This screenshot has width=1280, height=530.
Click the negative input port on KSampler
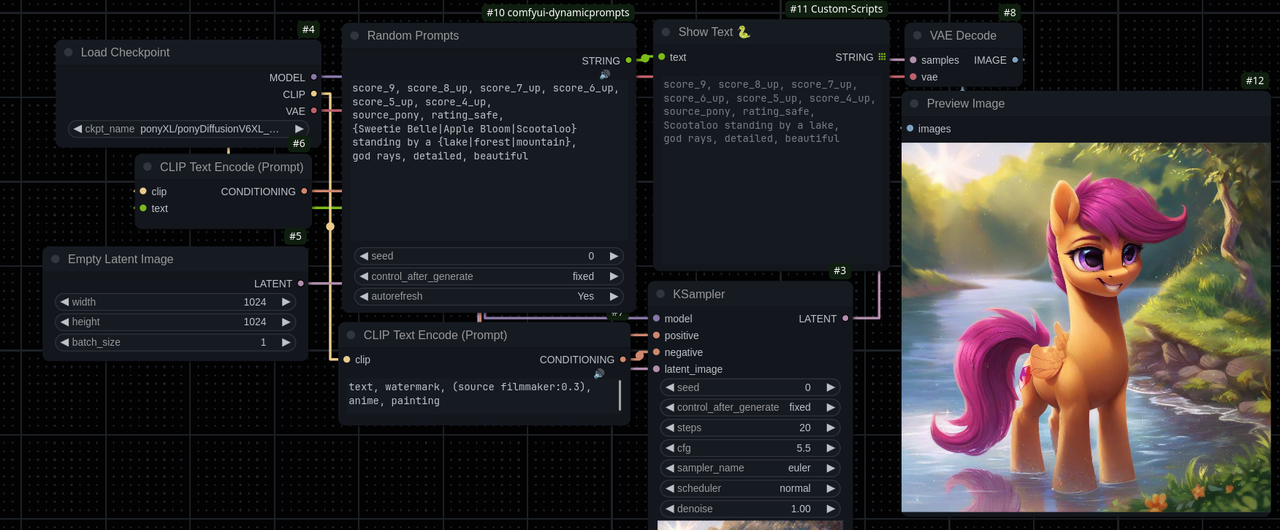coord(656,352)
